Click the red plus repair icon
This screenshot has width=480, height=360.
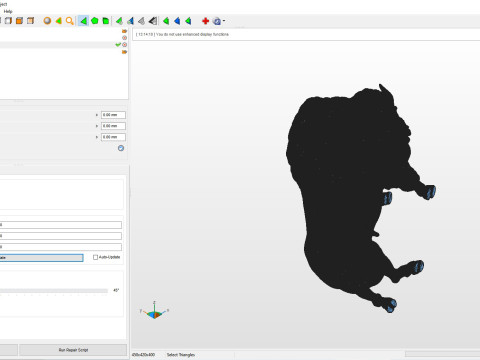tap(205, 21)
